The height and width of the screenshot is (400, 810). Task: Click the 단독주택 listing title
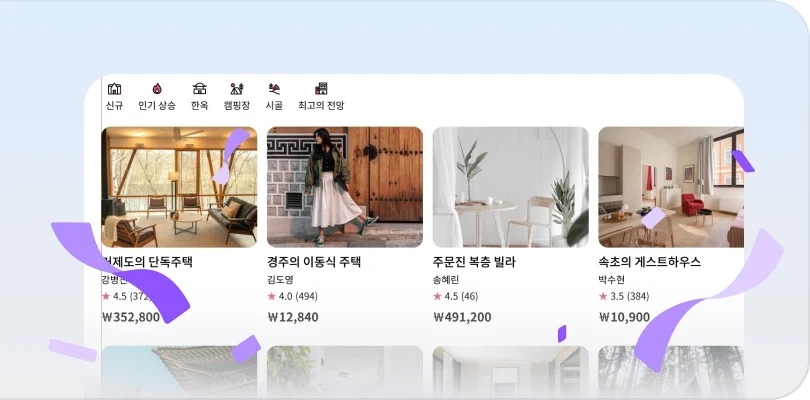click(x=147, y=262)
